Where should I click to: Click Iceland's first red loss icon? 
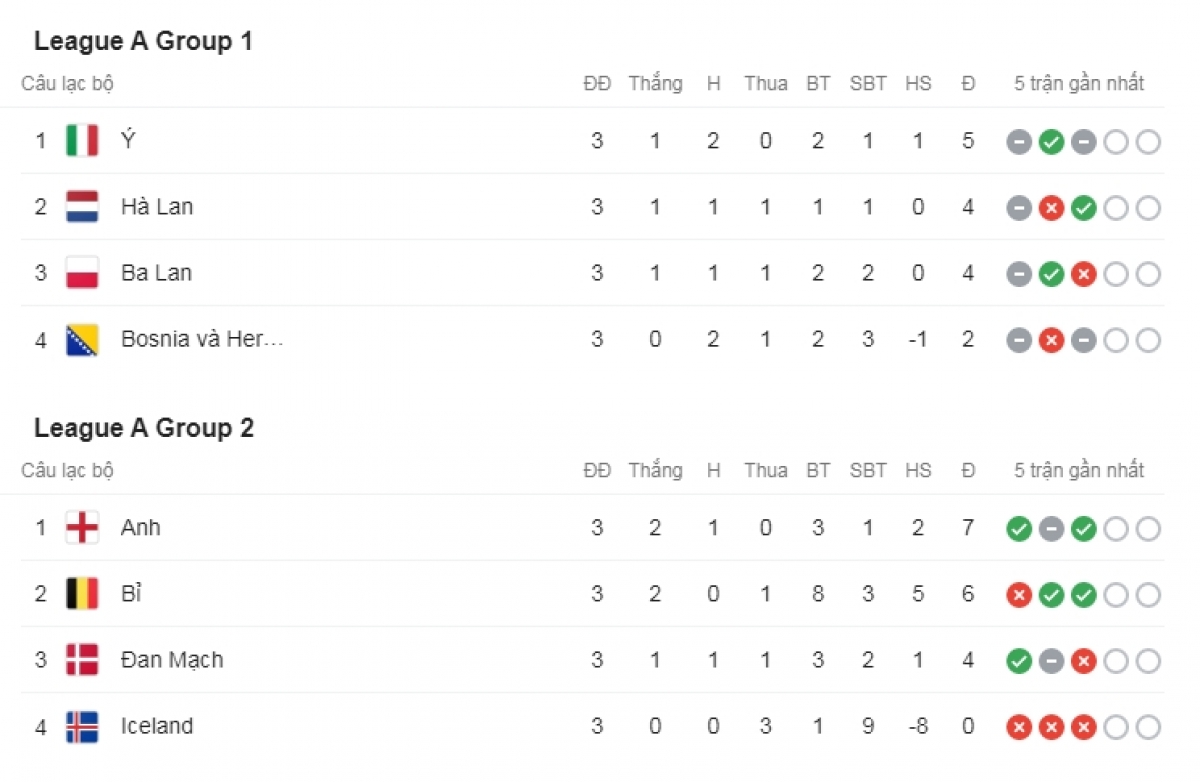(1019, 727)
